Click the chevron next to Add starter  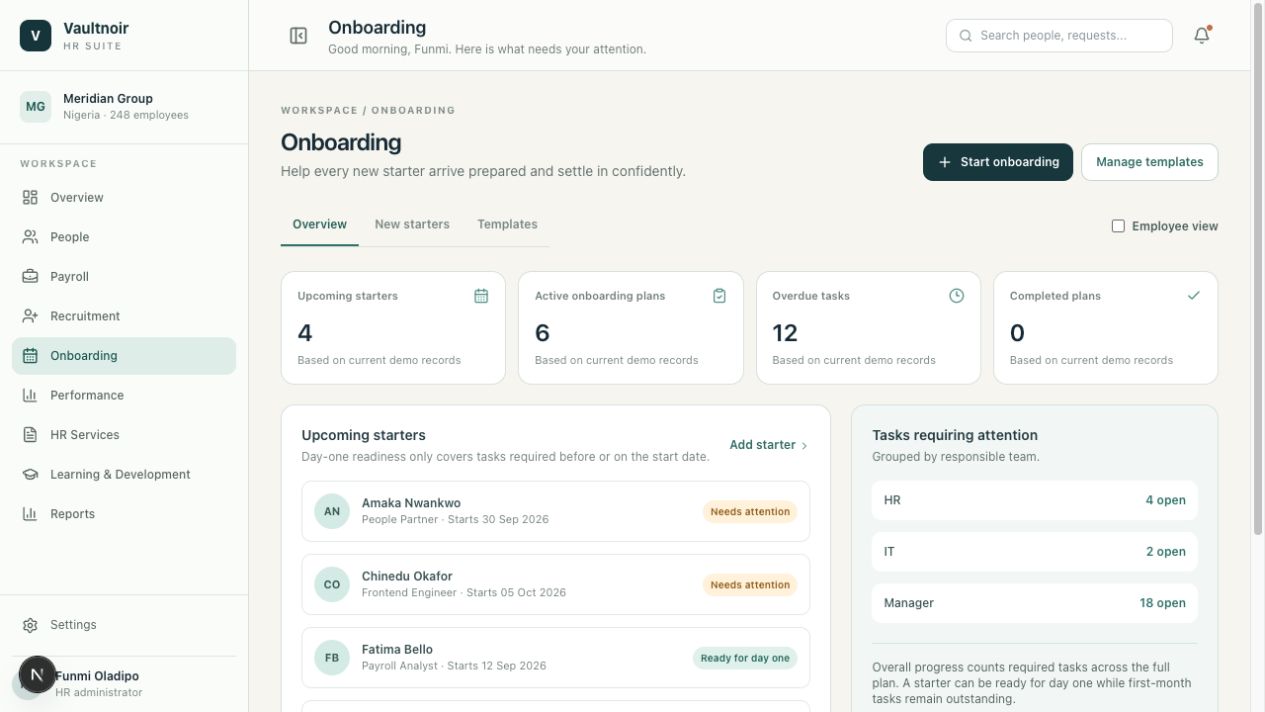tap(804, 446)
